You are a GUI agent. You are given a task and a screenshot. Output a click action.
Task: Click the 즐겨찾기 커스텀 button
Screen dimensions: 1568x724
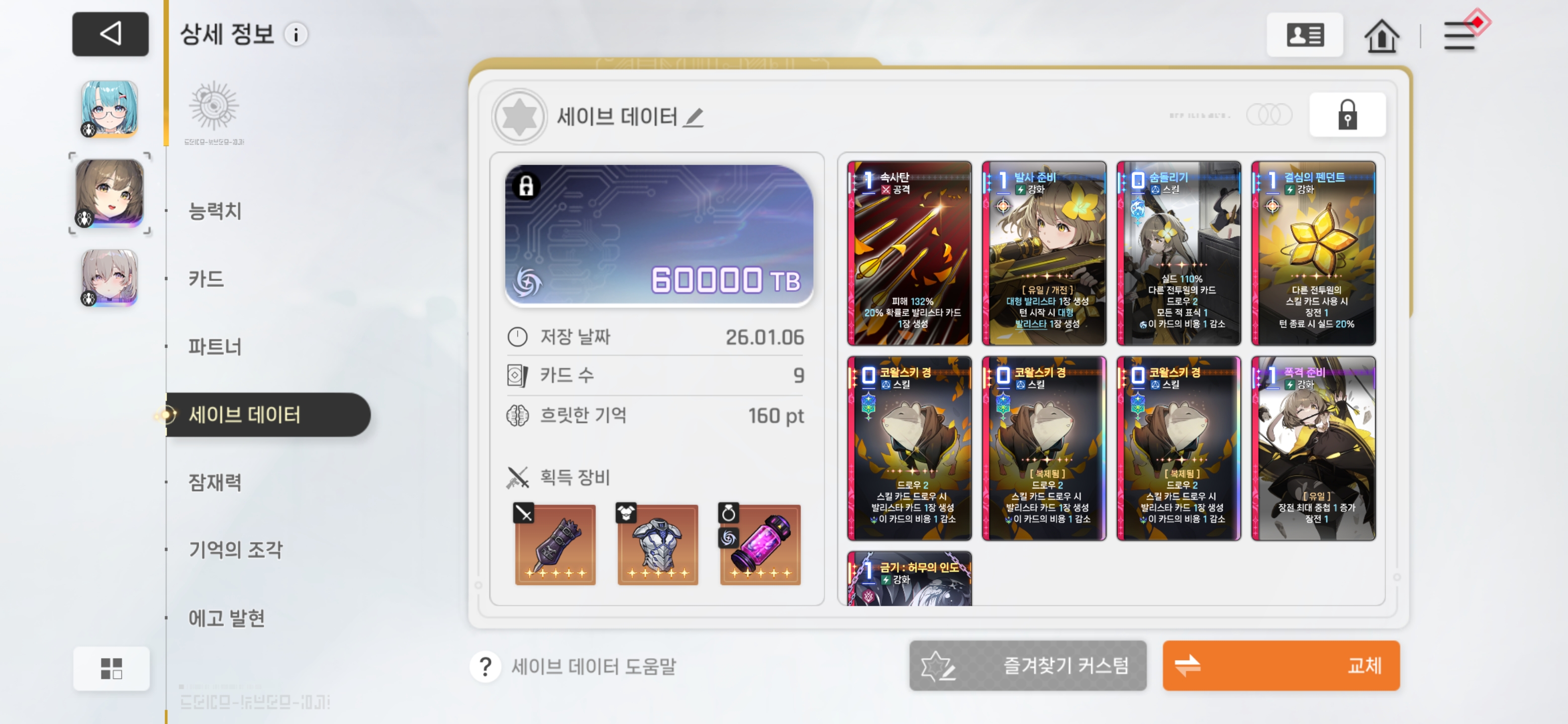pos(1027,666)
